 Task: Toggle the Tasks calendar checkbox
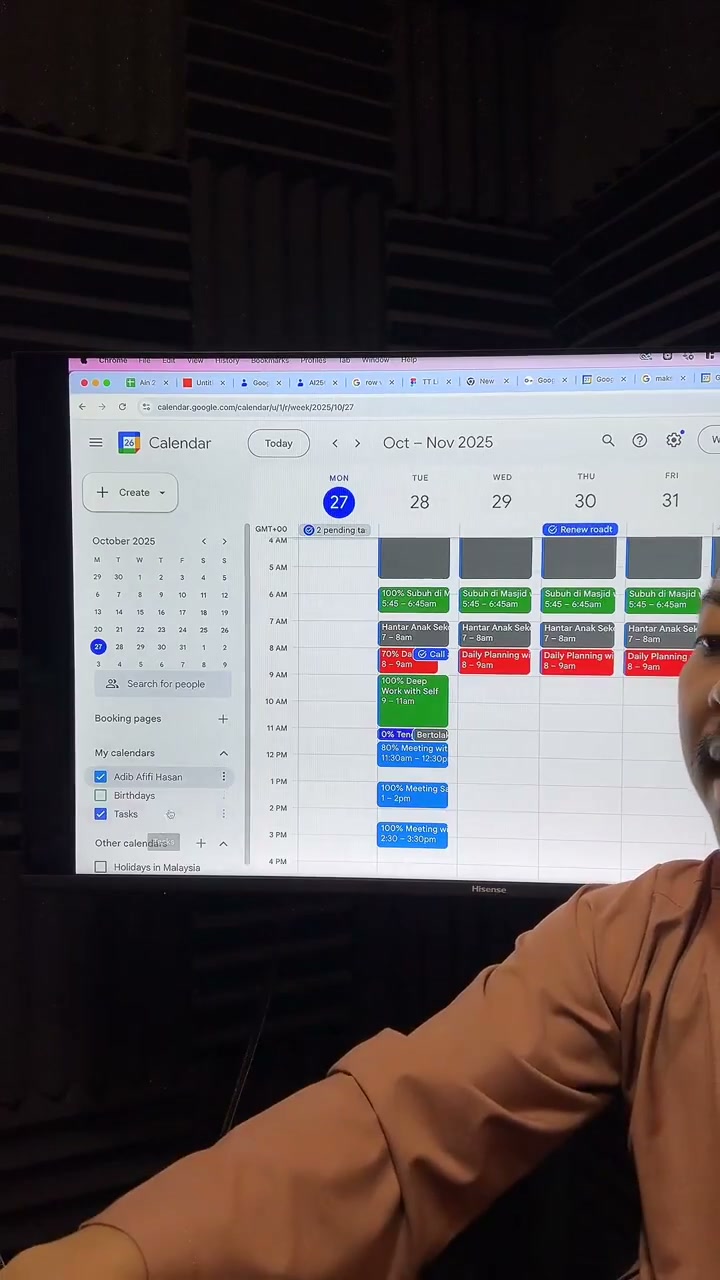(101, 814)
